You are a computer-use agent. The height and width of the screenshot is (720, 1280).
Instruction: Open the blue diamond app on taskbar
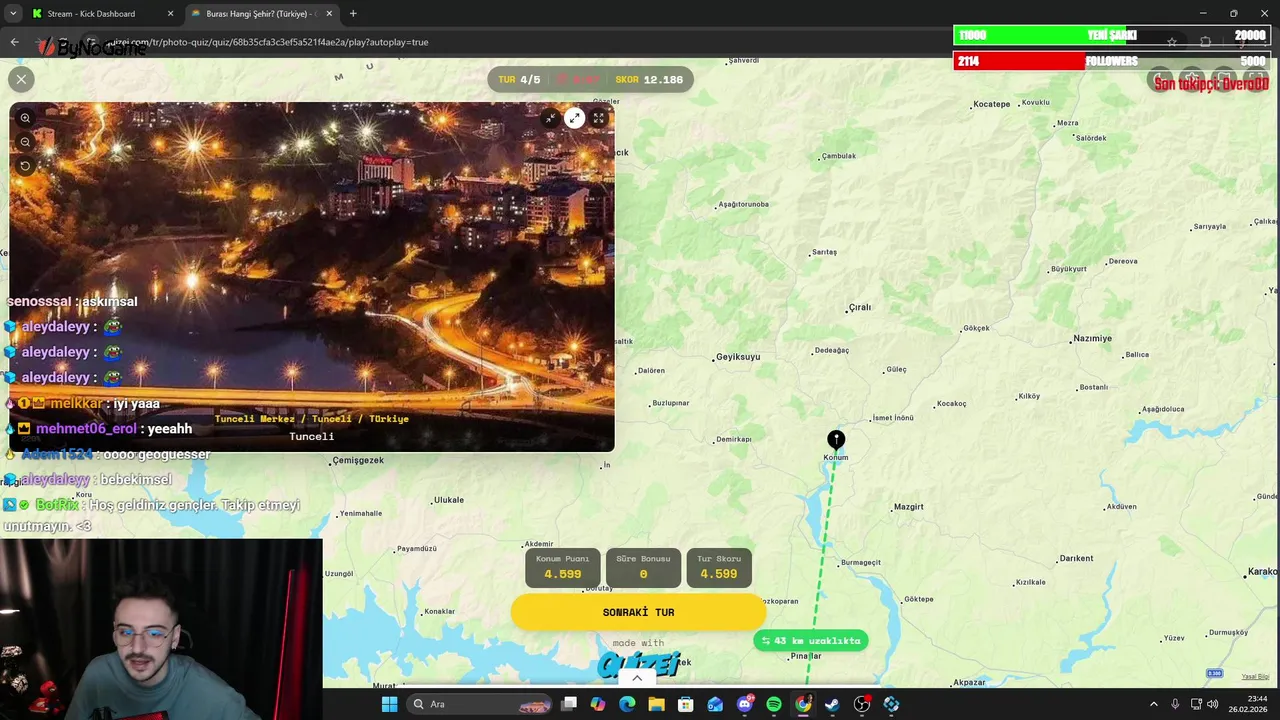point(891,704)
